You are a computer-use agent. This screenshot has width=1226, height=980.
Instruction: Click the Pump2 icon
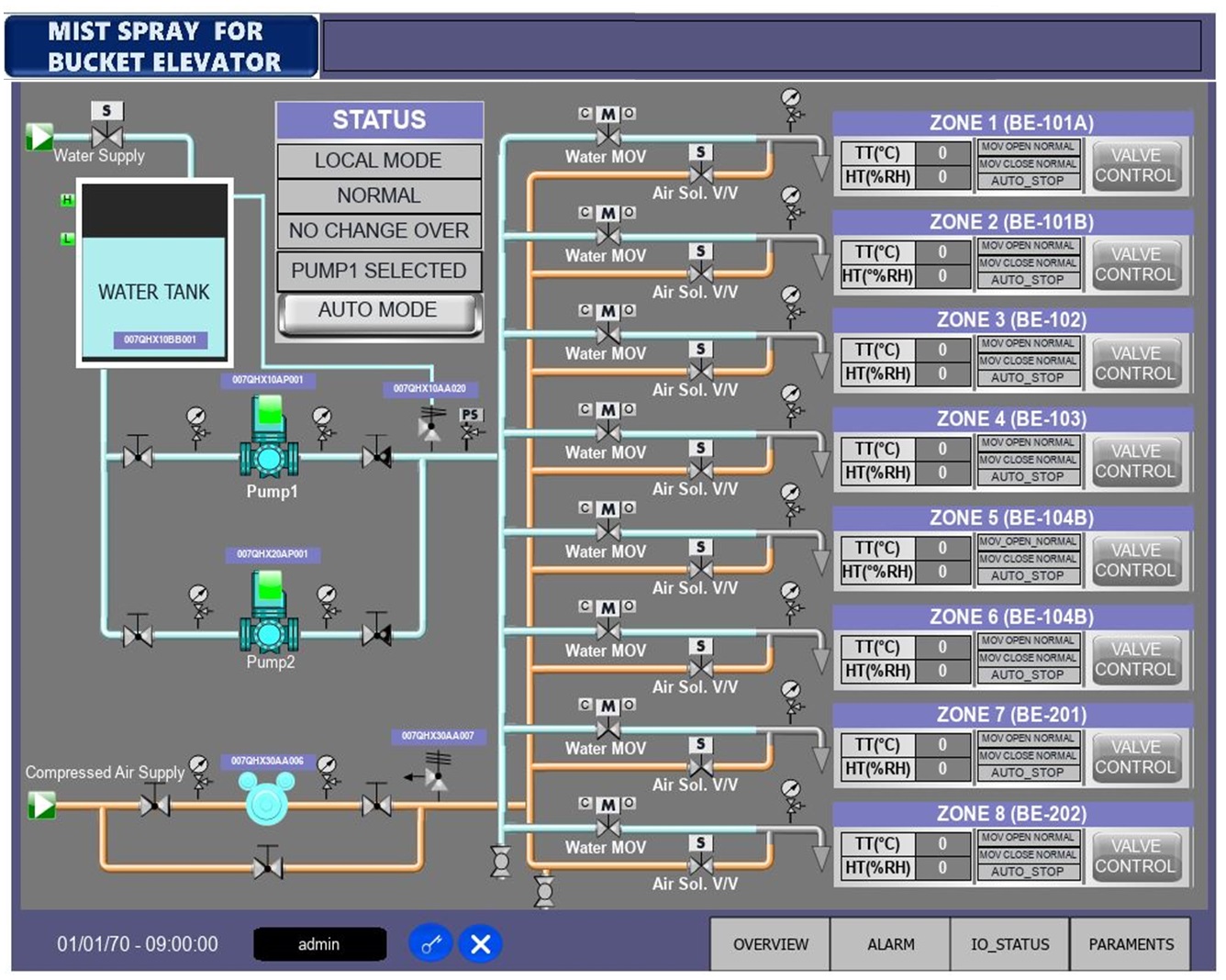(x=268, y=613)
